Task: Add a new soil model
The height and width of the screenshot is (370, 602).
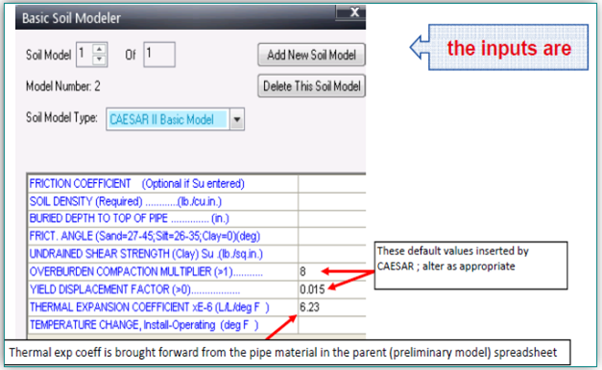Action: [311, 55]
